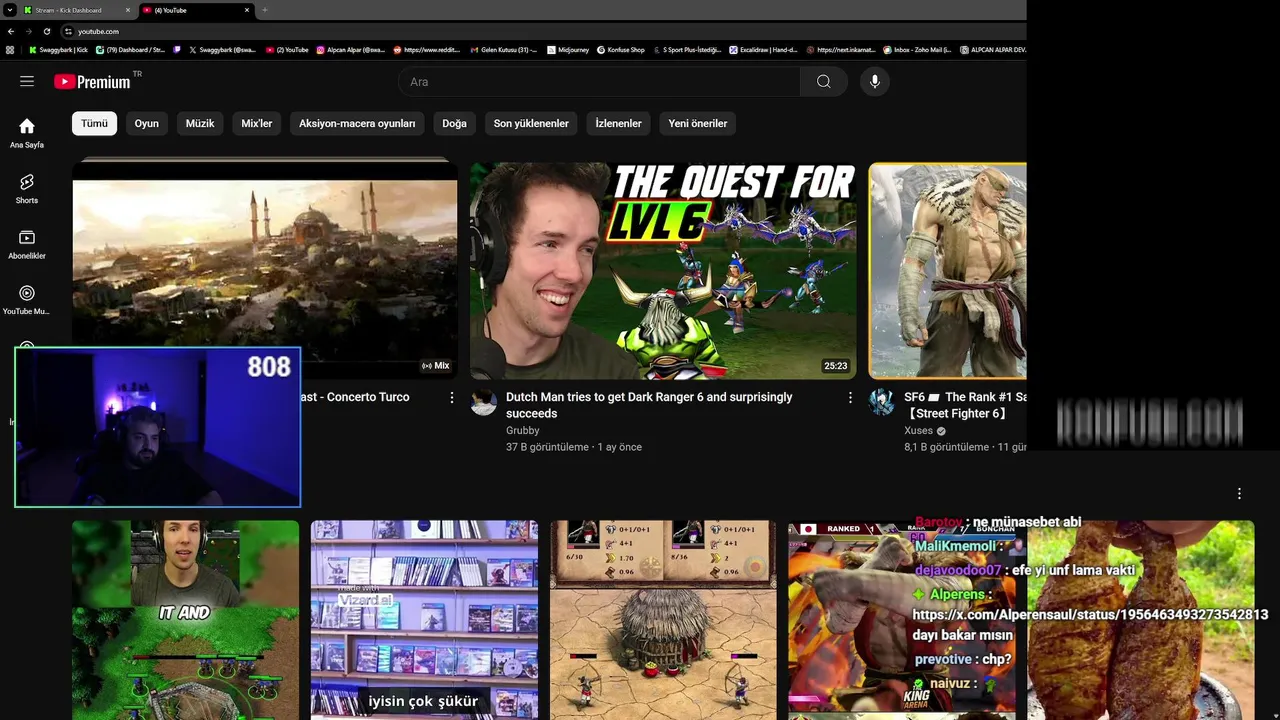The width and height of the screenshot is (1280, 720).
Task: Select the Aksiyon-macera oyunları chip
Action: coord(357,123)
